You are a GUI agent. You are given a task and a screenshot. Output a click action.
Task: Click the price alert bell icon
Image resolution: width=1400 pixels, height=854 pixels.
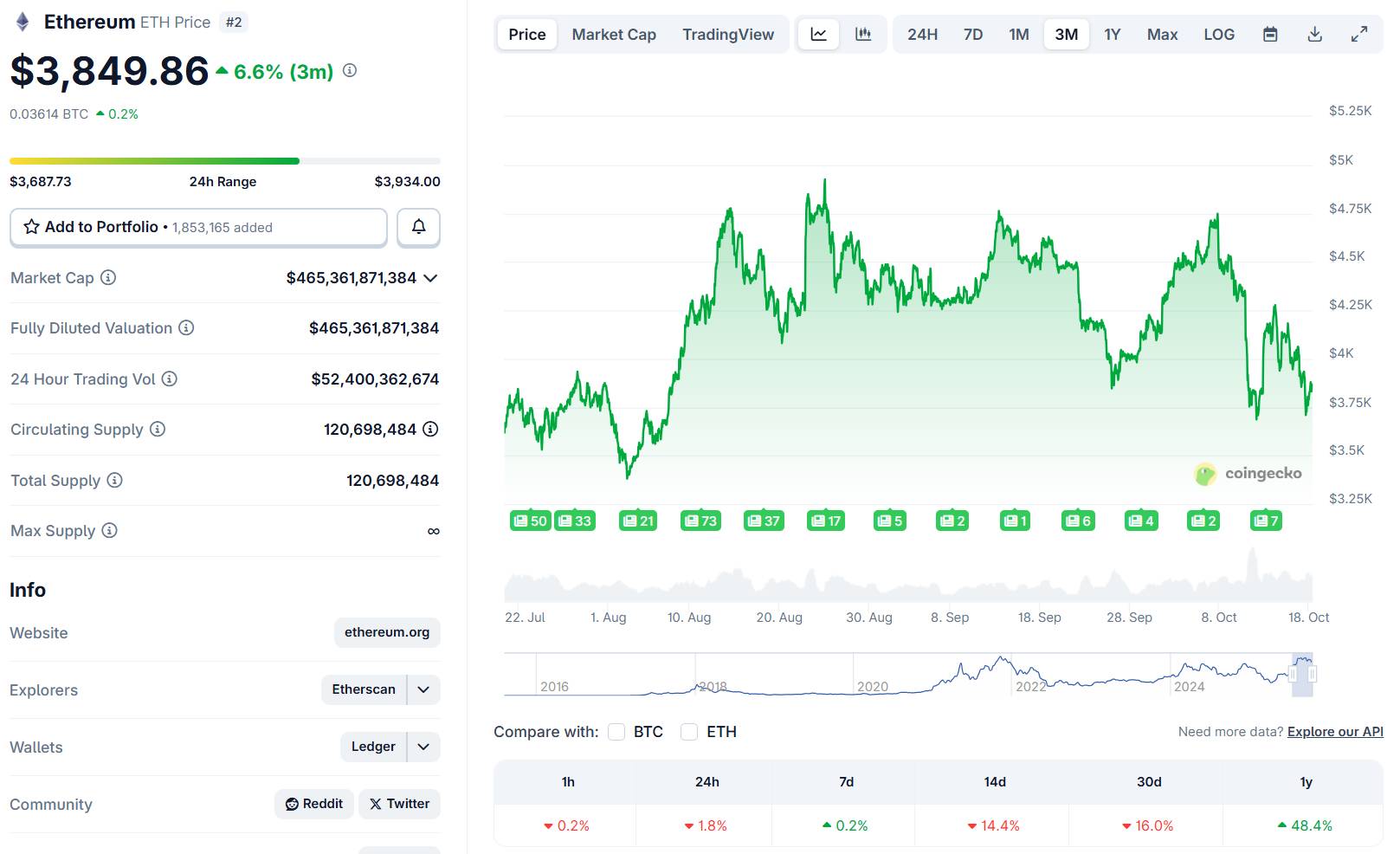pos(418,227)
